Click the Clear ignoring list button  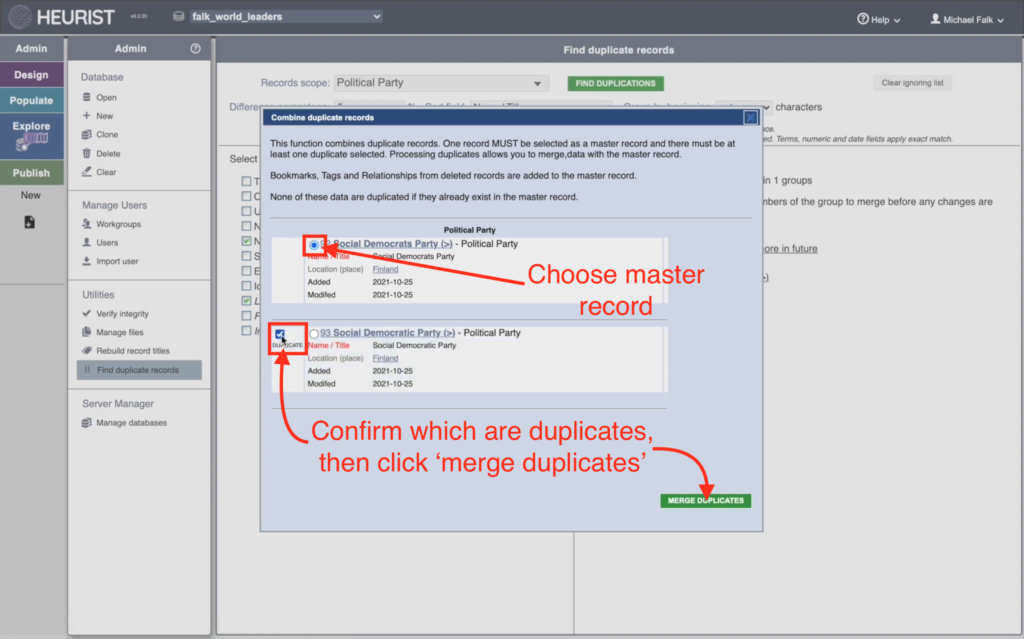coord(912,83)
